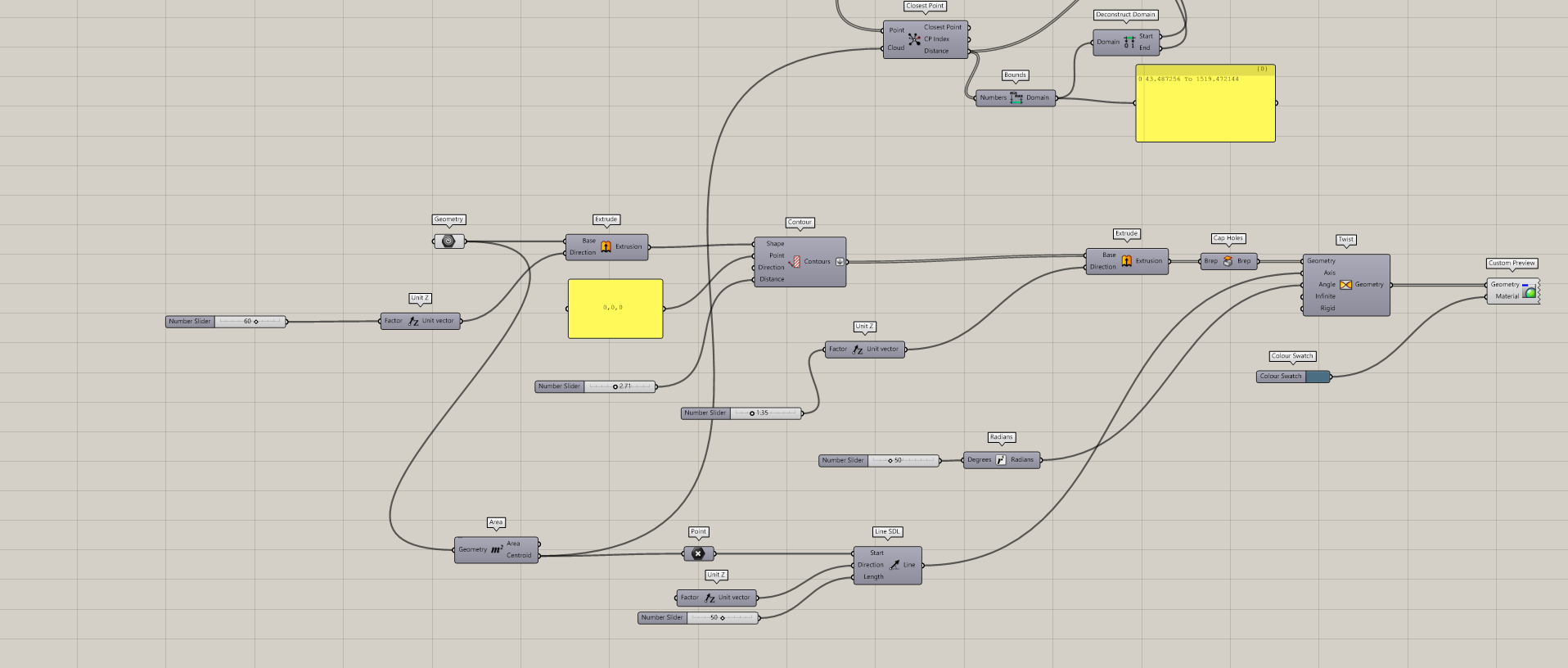Click the down-arrow icon beside Contours output

839,262
